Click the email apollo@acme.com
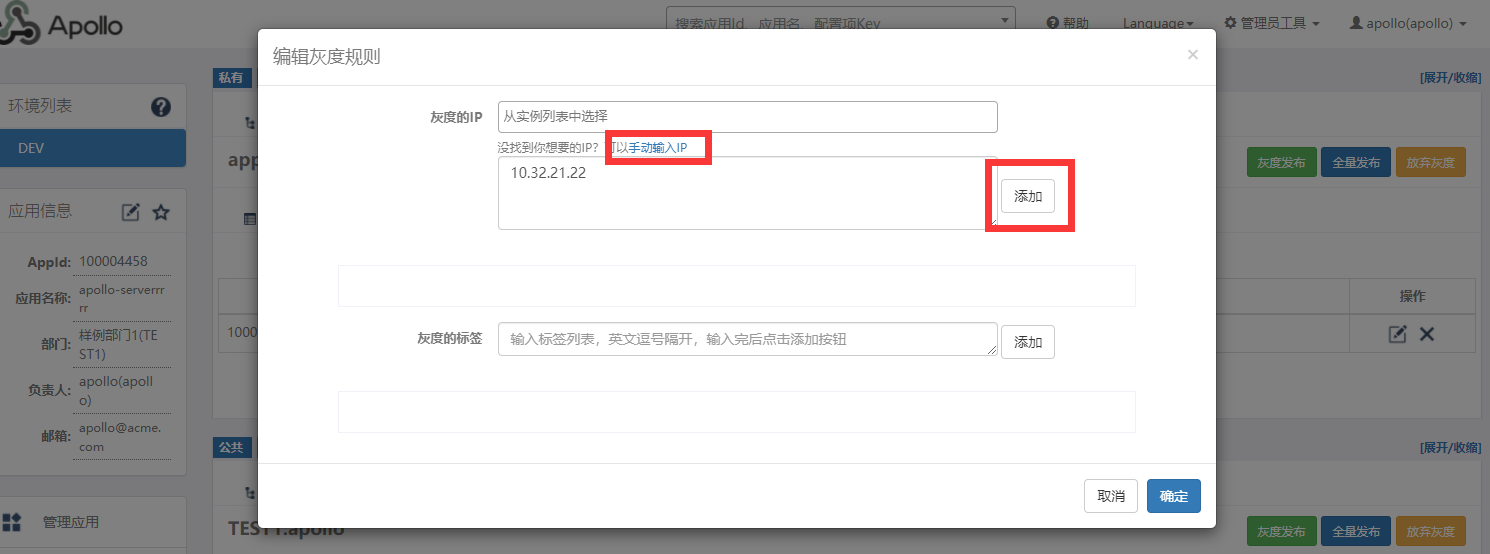 [x=119, y=437]
